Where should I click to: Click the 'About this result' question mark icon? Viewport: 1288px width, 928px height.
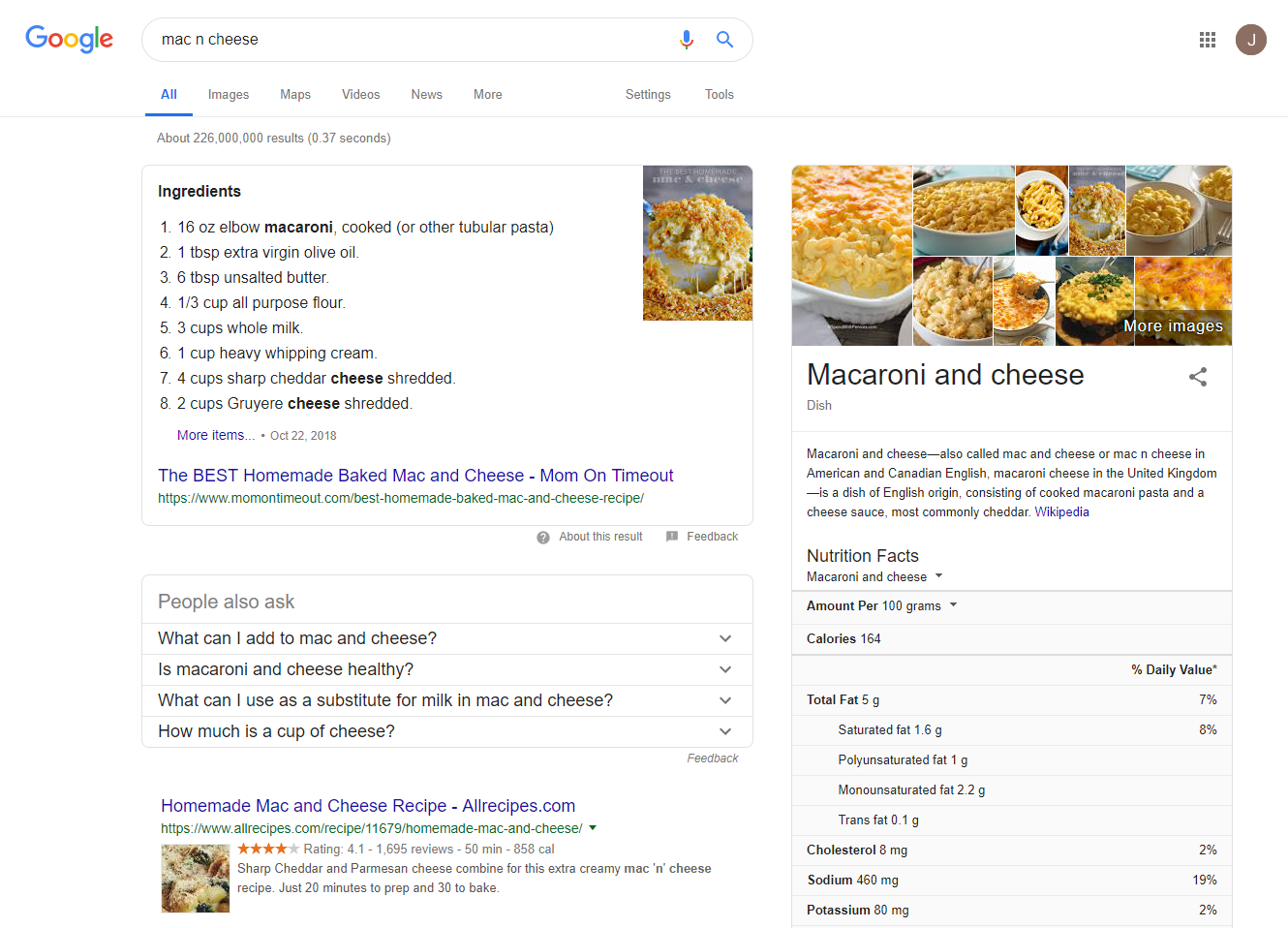pos(542,537)
